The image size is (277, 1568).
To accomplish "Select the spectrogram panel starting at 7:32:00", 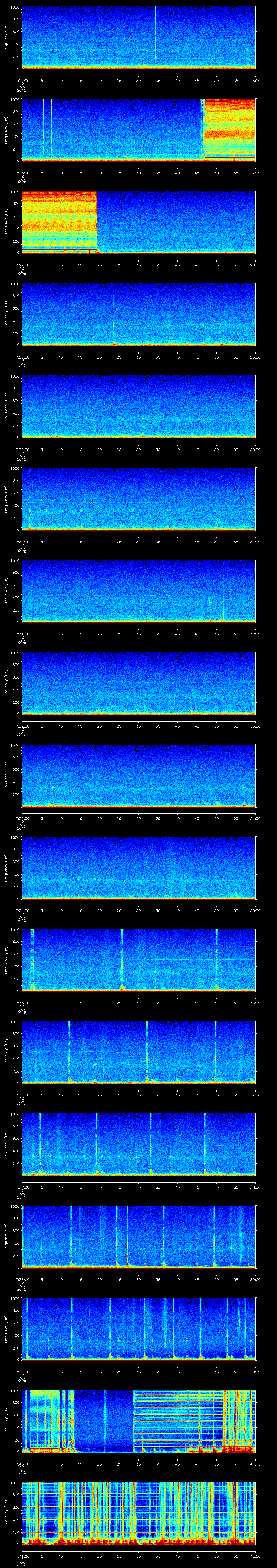I will click(138, 683).
